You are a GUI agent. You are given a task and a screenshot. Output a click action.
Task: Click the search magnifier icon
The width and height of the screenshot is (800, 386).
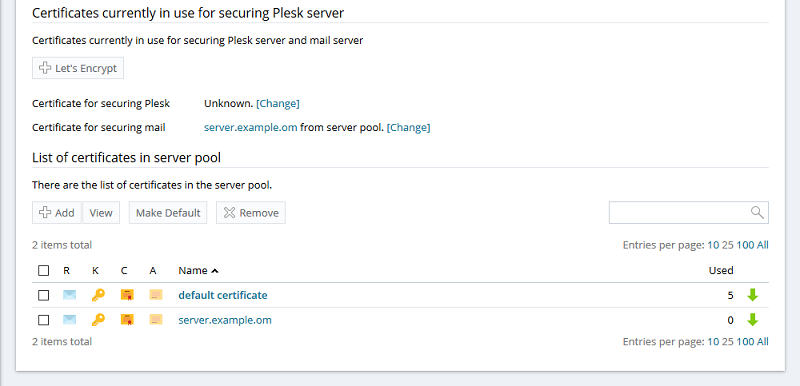tap(757, 213)
